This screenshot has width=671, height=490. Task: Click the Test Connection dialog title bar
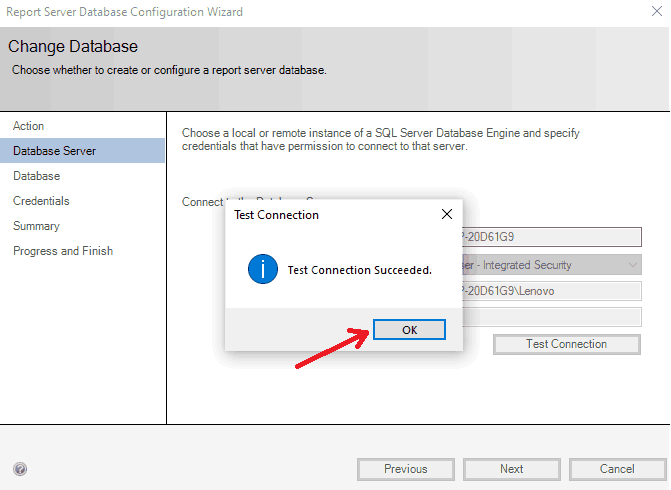pyautogui.click(x=320, y=214)
